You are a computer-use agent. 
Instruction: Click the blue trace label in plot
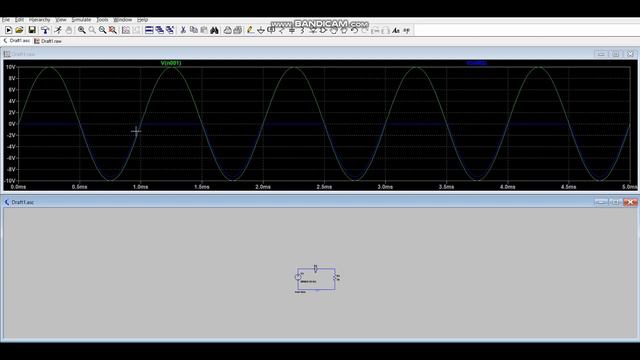point(477,63)
